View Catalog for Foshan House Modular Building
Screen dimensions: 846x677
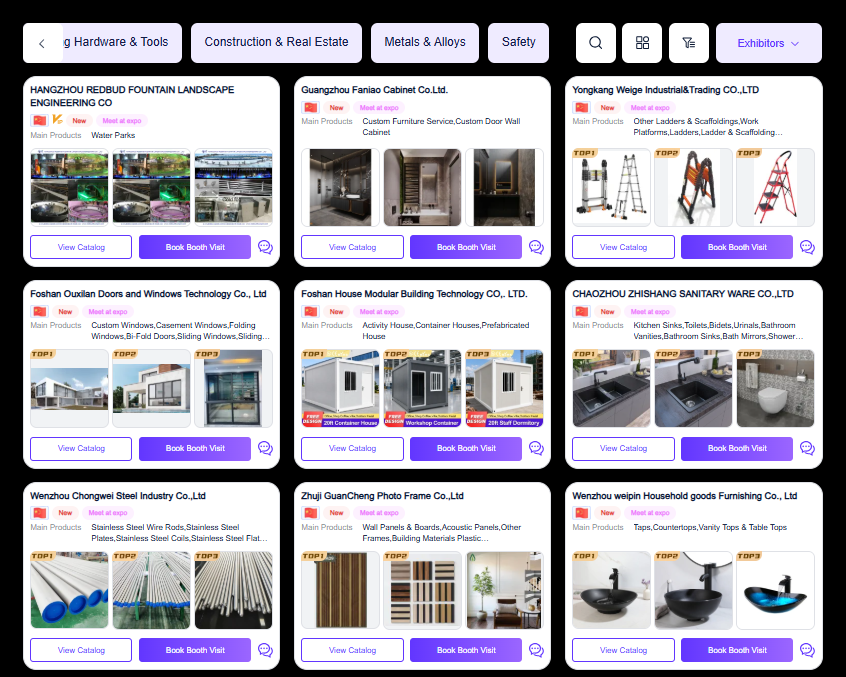coord(352,448)
